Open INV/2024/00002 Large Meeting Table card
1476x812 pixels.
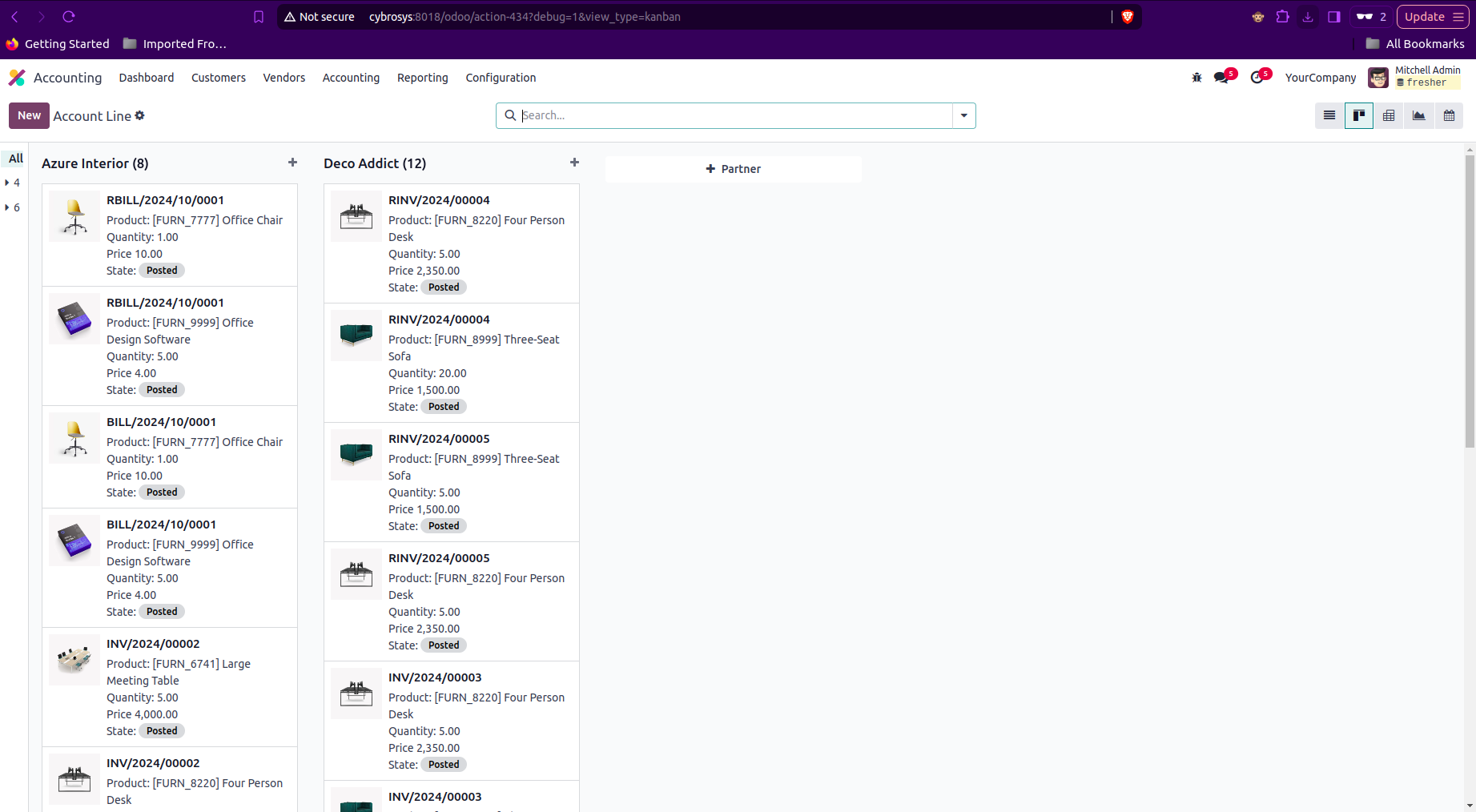point(170,687)
